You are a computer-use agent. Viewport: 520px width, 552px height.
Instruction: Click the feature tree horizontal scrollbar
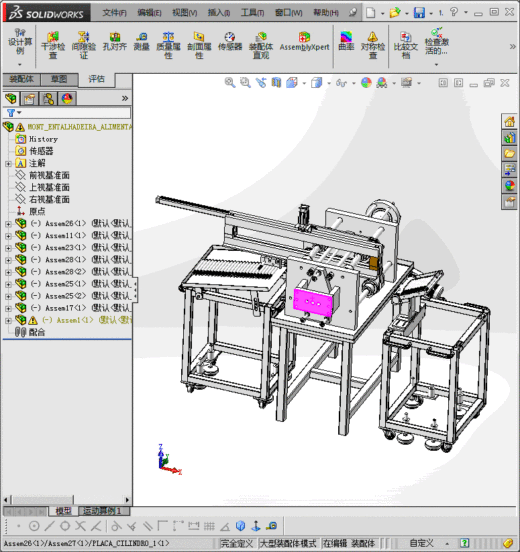point(43,500)
